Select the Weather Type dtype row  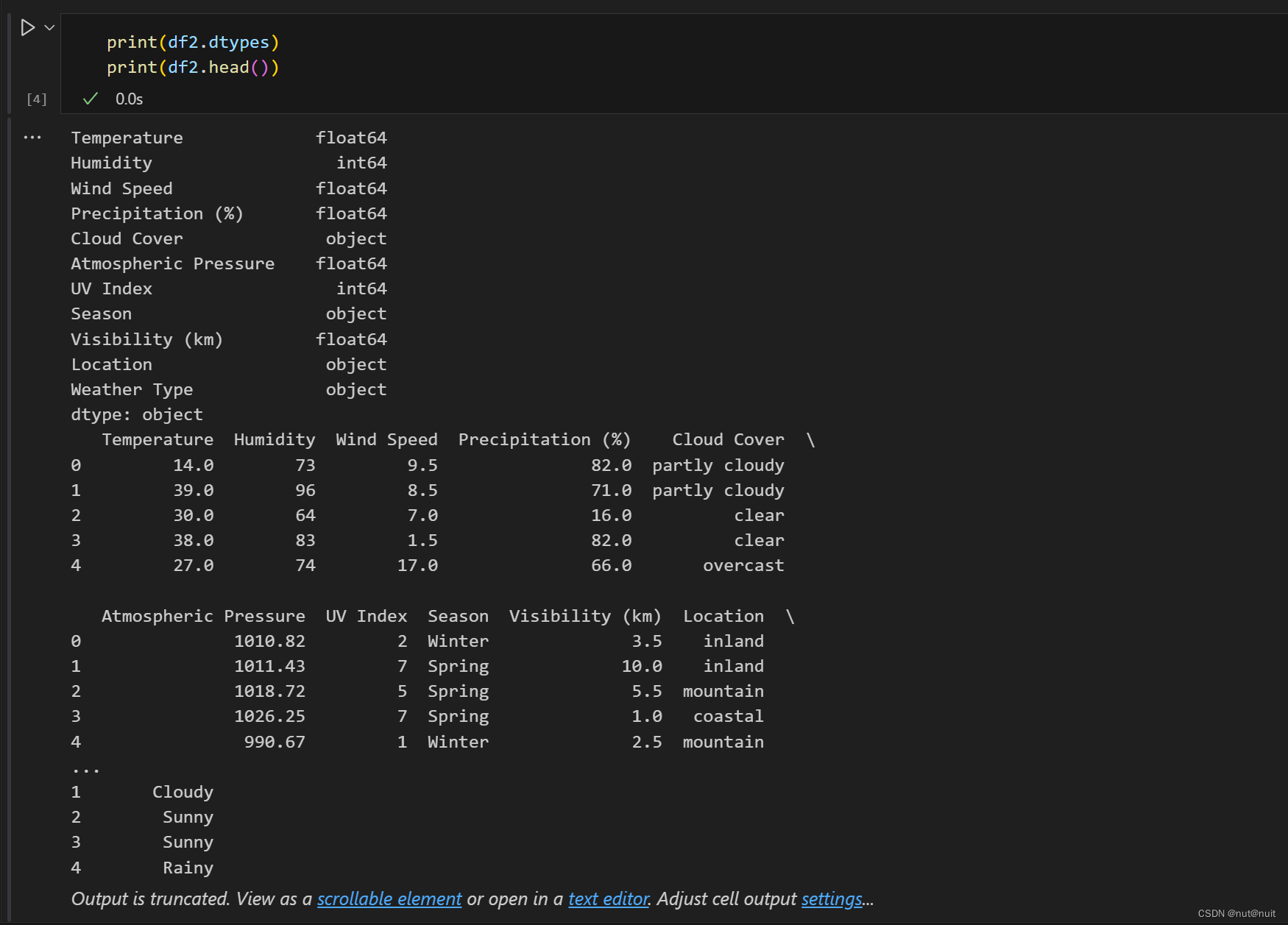click(229, 389)
